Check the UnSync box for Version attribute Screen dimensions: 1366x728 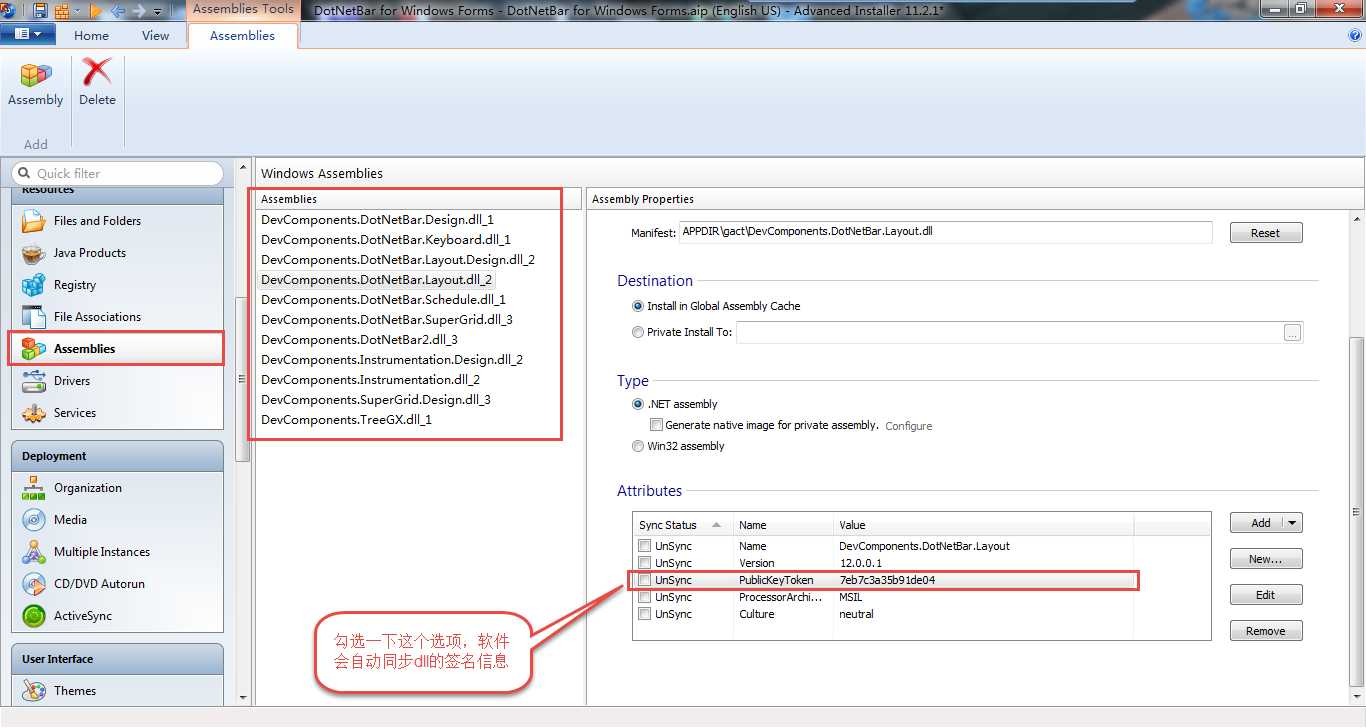coord(645,563)
